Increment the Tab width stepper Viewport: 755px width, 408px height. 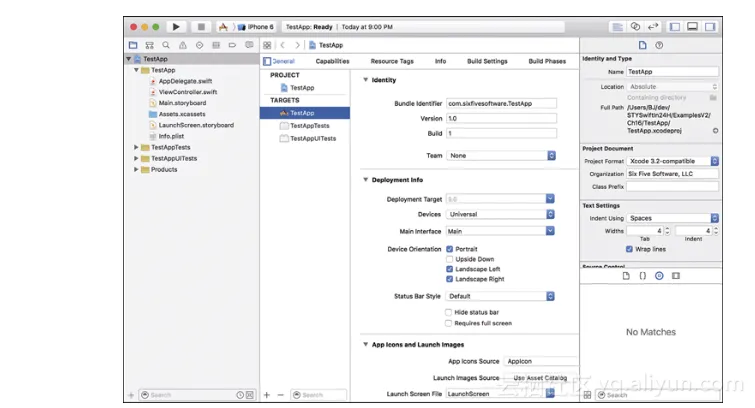pos(667,229)
